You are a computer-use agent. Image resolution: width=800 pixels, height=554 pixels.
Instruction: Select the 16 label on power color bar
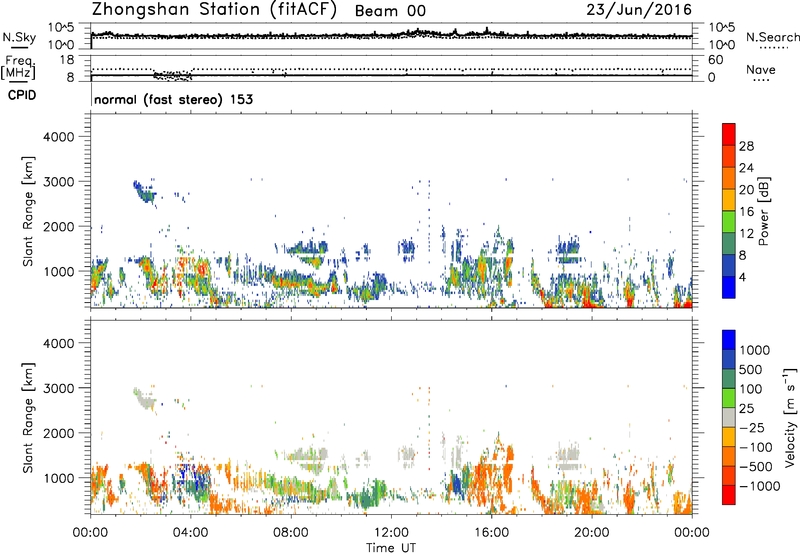tap(746, 212)
